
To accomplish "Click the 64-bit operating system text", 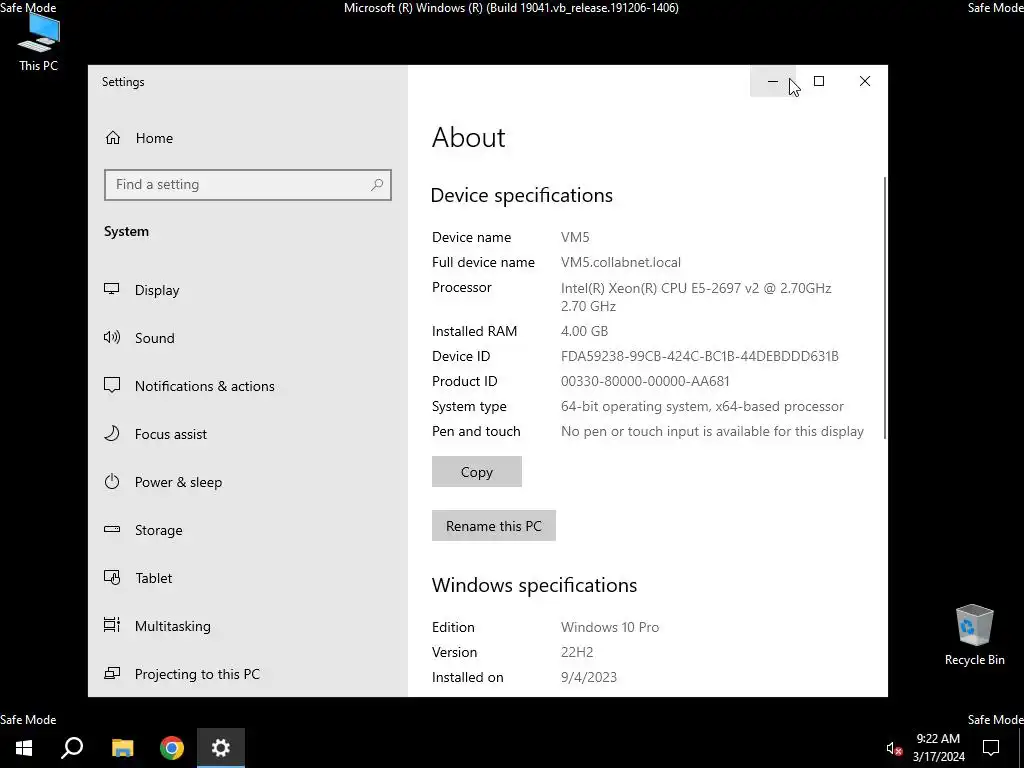I will 702,406.
